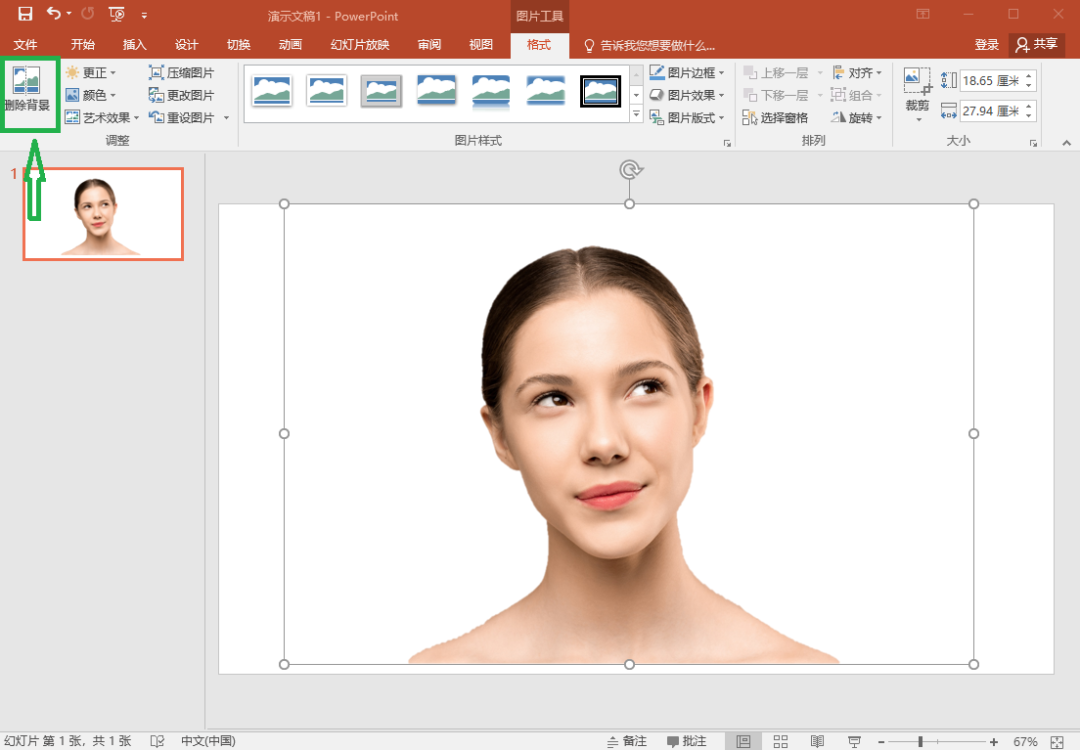Image resolution: width=1080 pixels, height=750 pixels.
Task: Click the Change Picture (更改图片) icon
Action: 156,95
